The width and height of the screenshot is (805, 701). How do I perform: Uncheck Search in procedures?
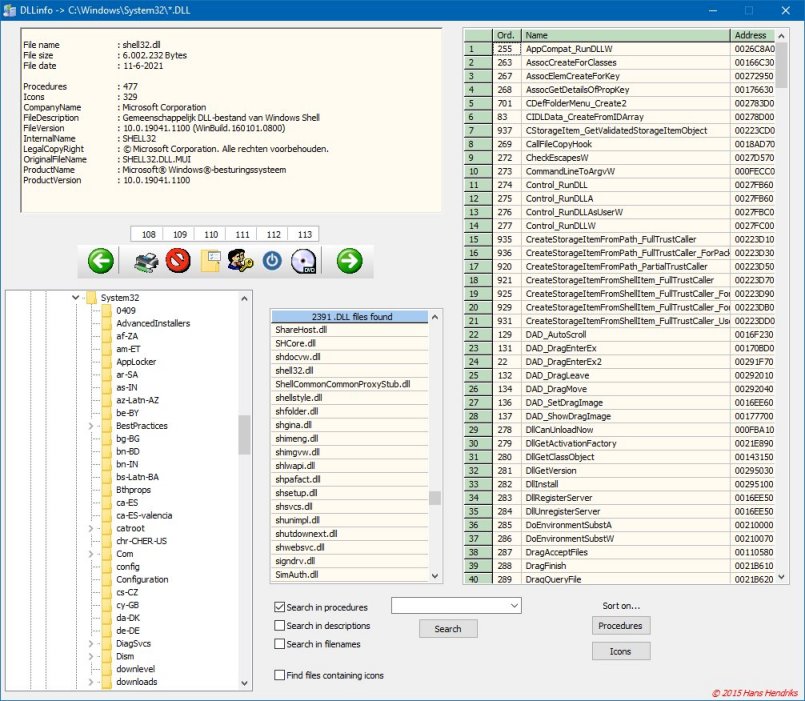279,607
